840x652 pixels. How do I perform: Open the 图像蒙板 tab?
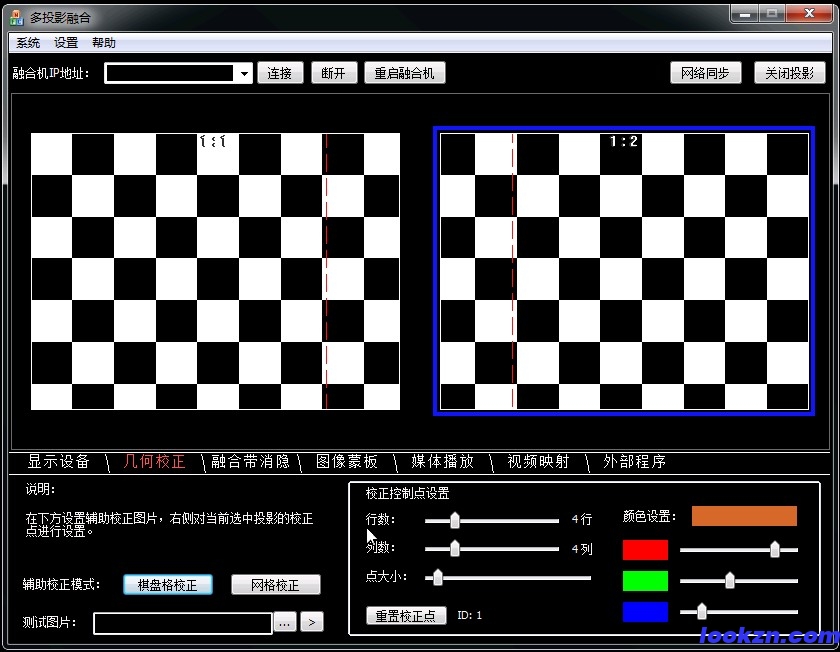(347, 461)
